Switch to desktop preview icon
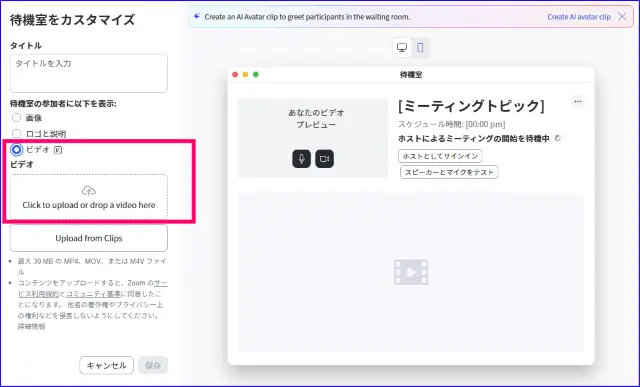Screen dimensions: 640x387 [x=402, y=47]
